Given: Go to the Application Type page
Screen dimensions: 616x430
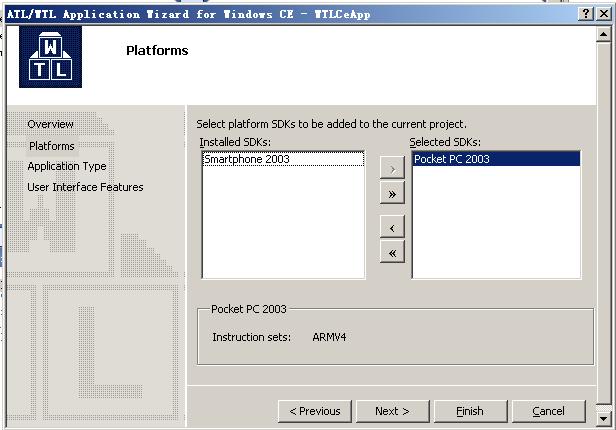Looking at the screenshot, I should click(67, 166).
